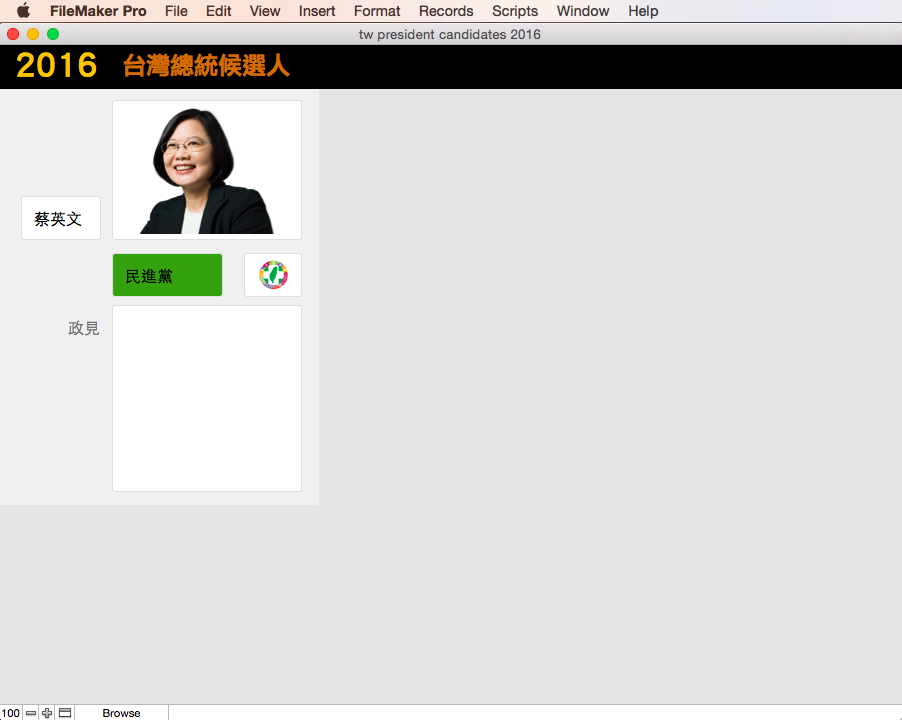Click the zoom in icon in status bar
902x720 pixels.
click(x=47, y=713)
